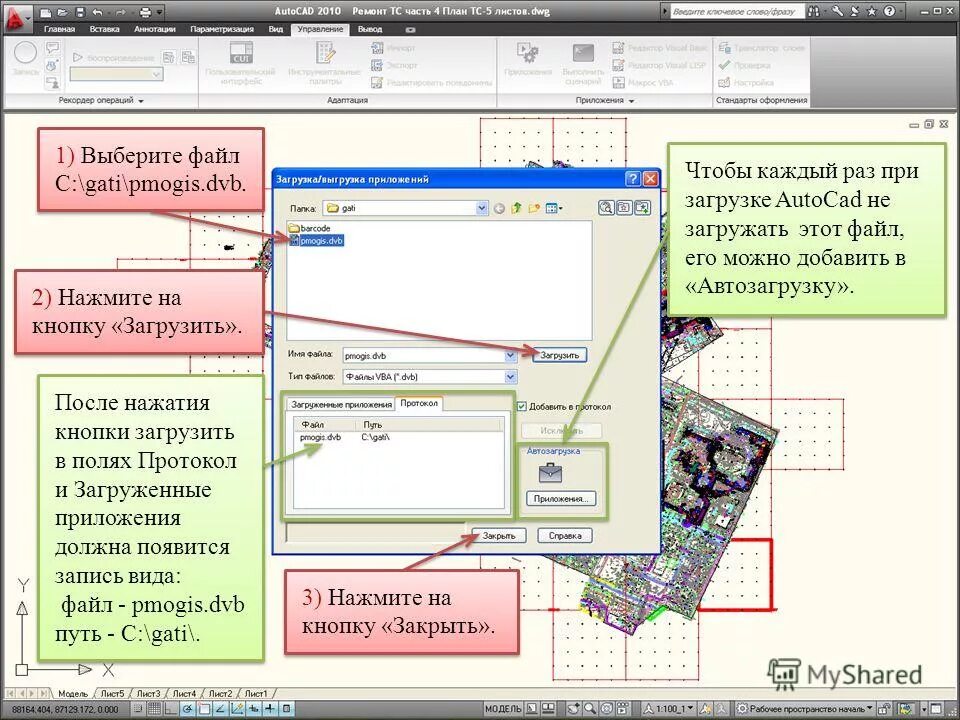Click the Импорт customization item
Image resolution: width=960 pixels, height=720 pixels.
[x=393, y=48]
